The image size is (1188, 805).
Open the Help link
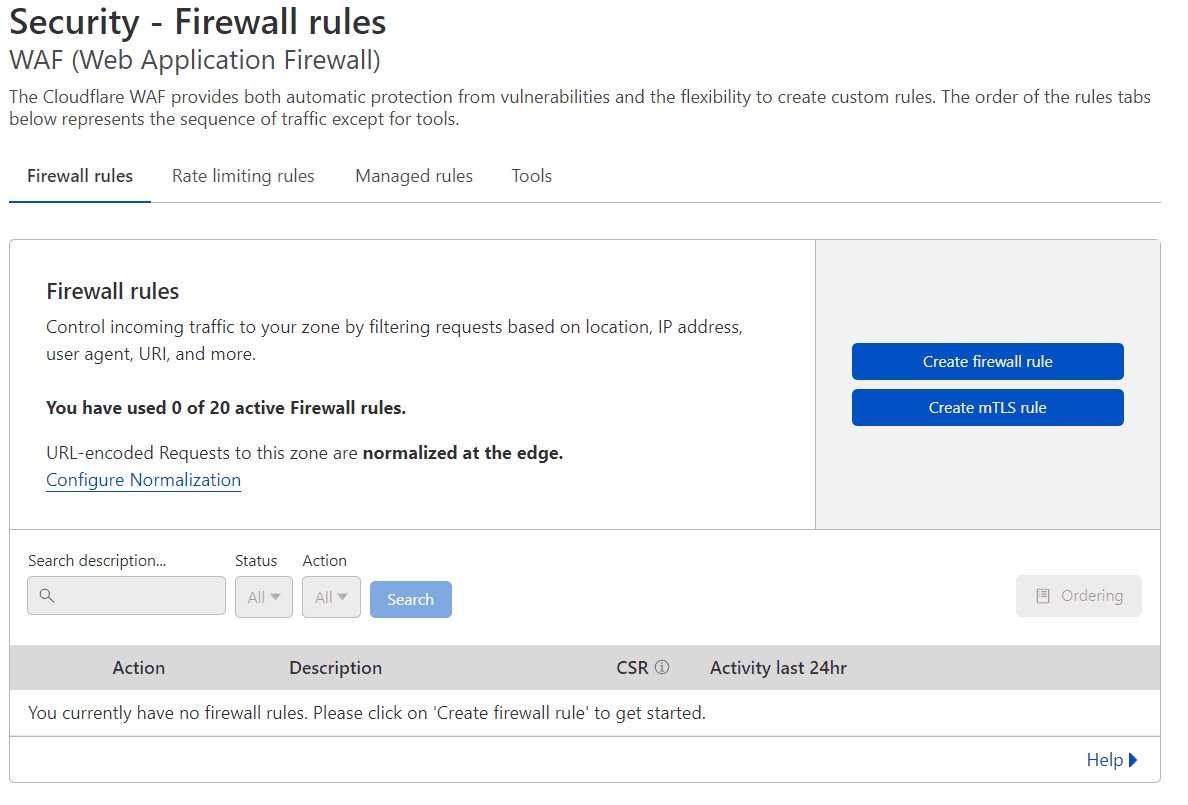tap(1111, 760)
